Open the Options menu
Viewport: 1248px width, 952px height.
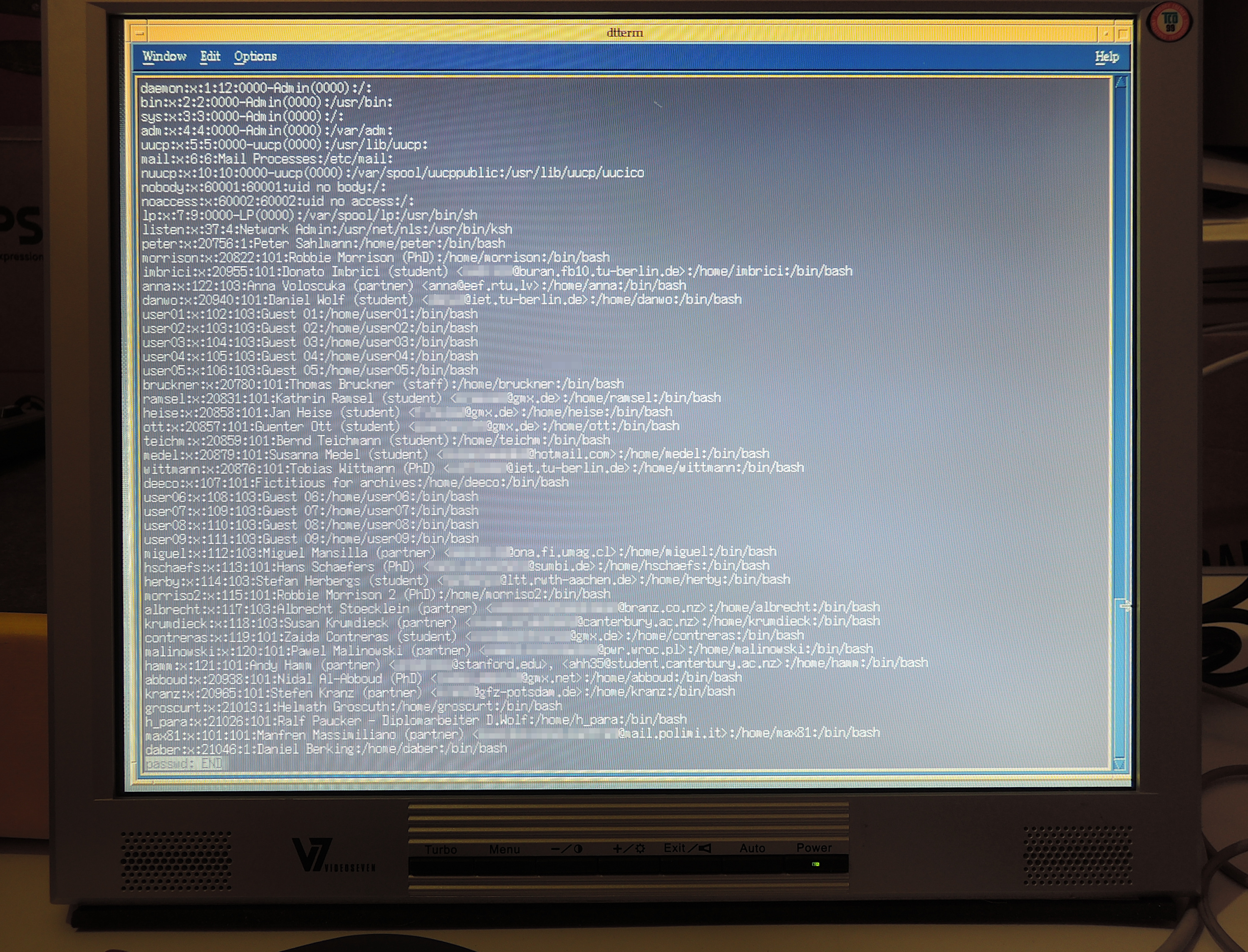tap(255, 57)
